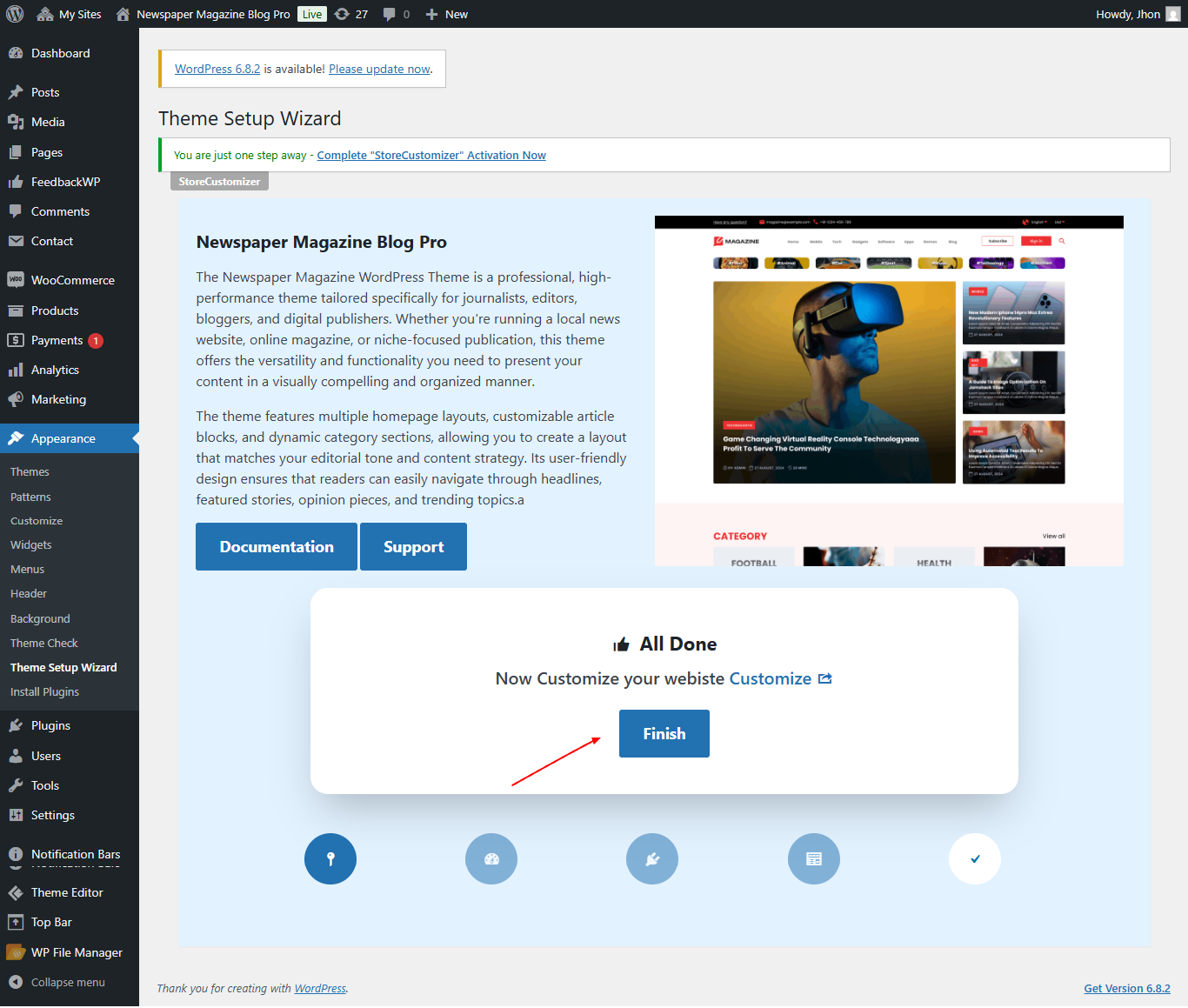Click the Plugins plug icon in sidebar
Image resolution: width=1188 pixels, height=1008 pixels.
pyautogui.click(x=16, y=725)
